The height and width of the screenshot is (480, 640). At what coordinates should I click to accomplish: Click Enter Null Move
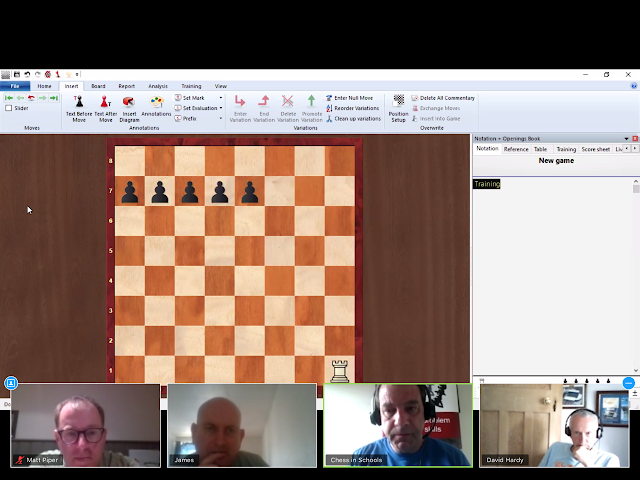click(349, 98)
